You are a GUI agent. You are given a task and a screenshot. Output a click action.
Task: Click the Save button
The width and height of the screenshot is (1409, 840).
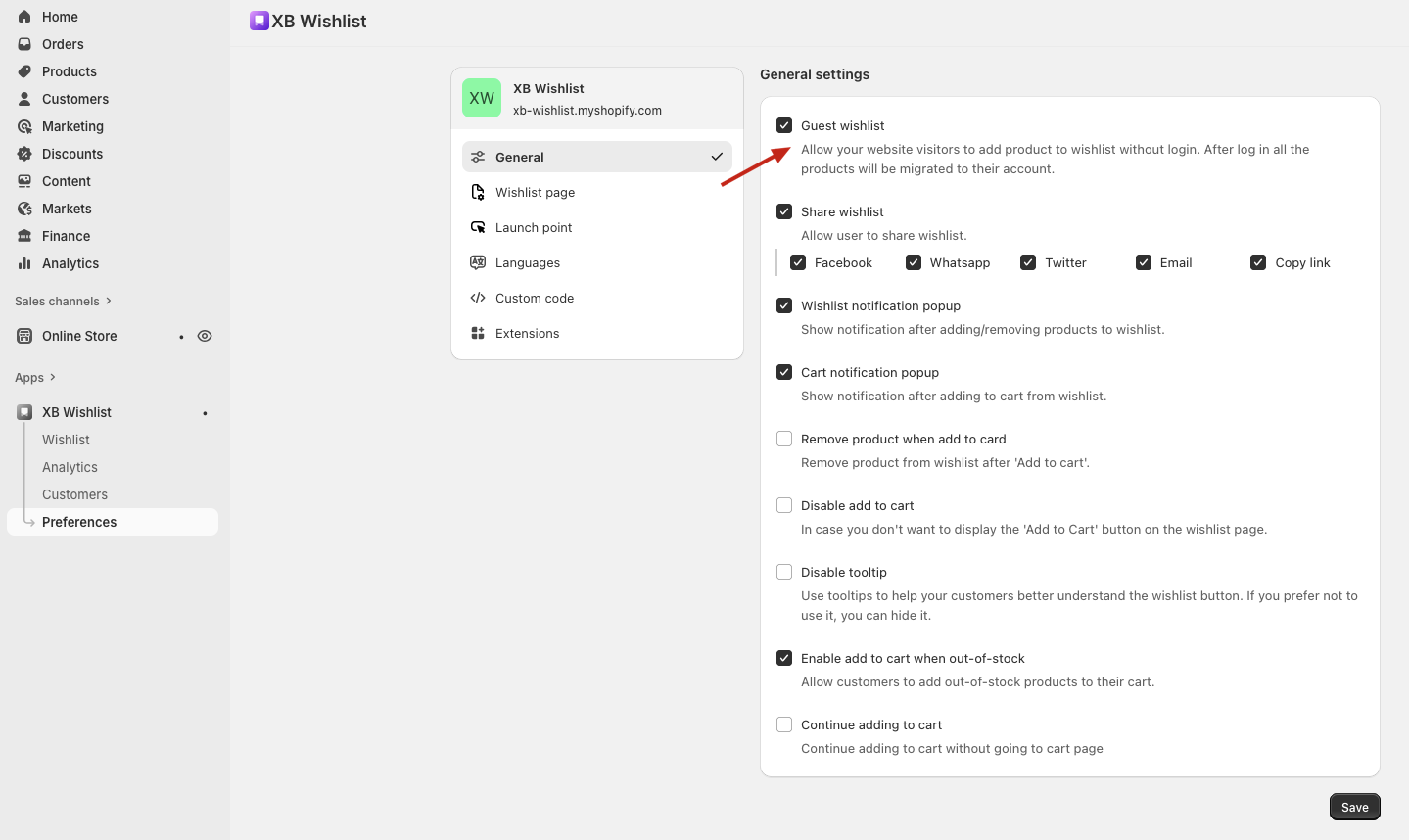point(1354,806)
